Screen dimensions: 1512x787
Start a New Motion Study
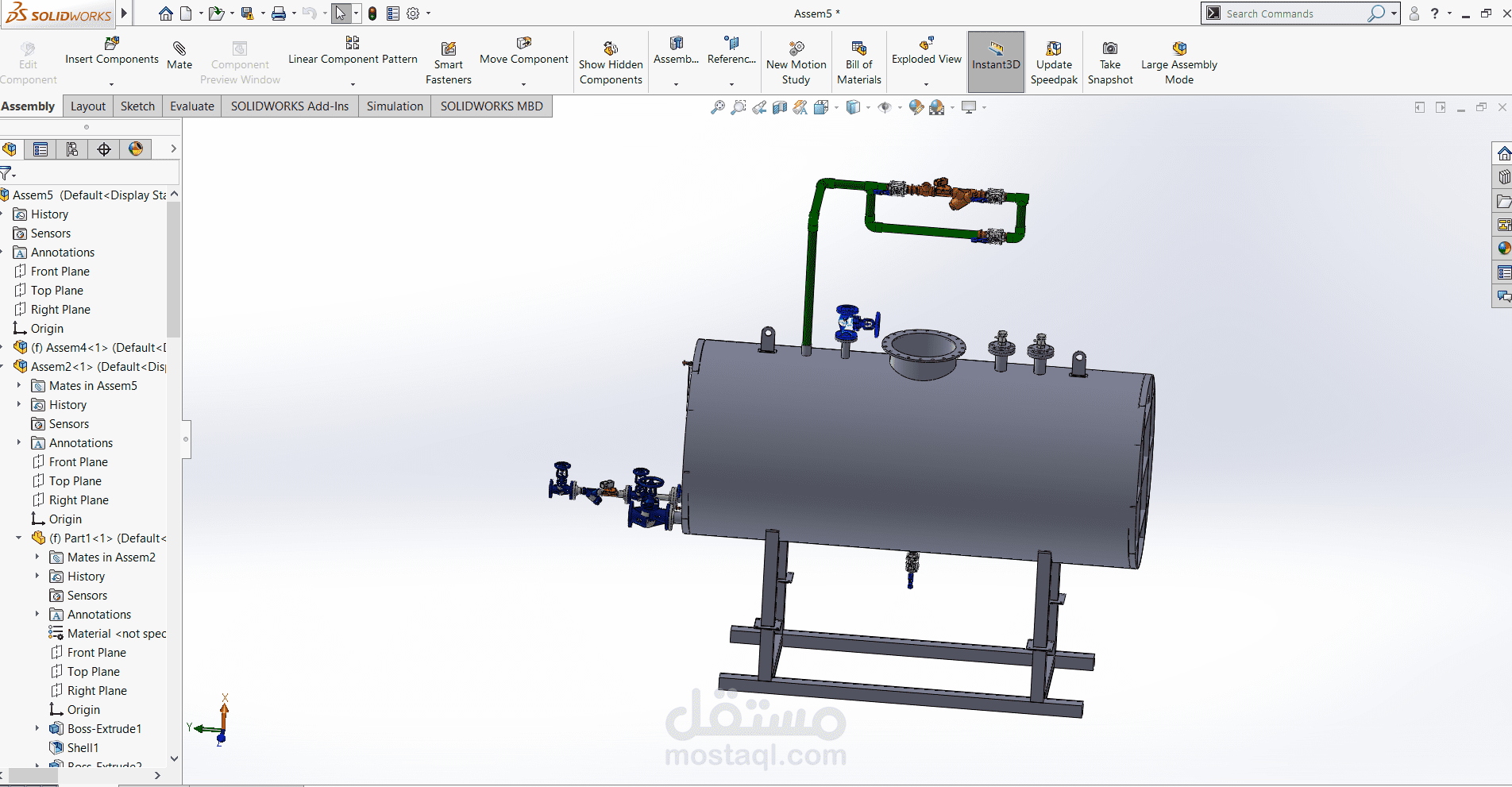pos(796,63)
